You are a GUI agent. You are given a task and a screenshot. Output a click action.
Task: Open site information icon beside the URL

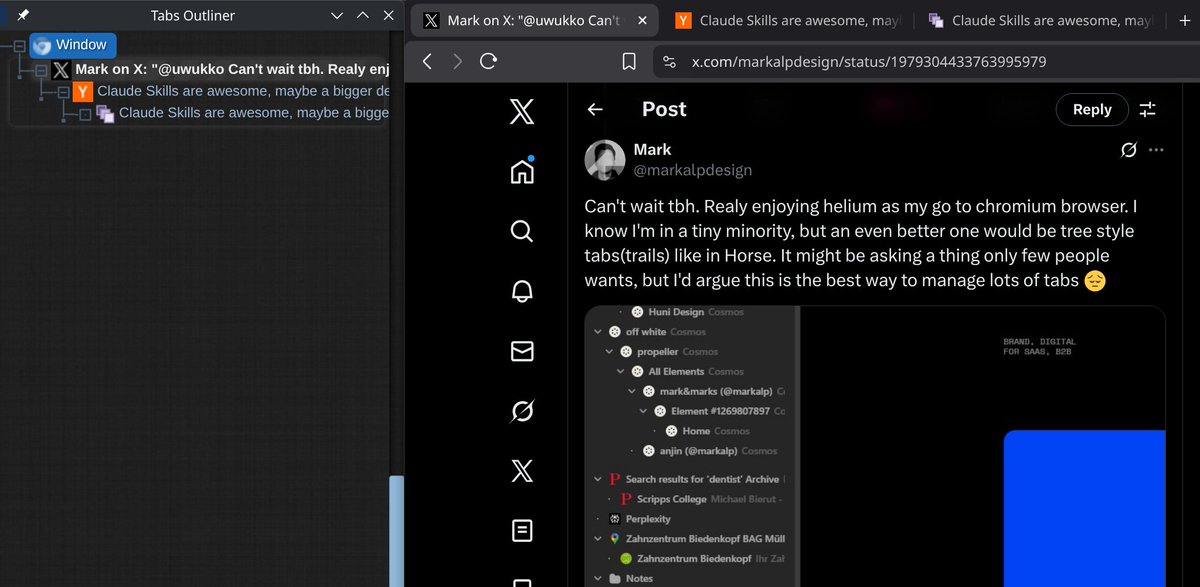670,62
